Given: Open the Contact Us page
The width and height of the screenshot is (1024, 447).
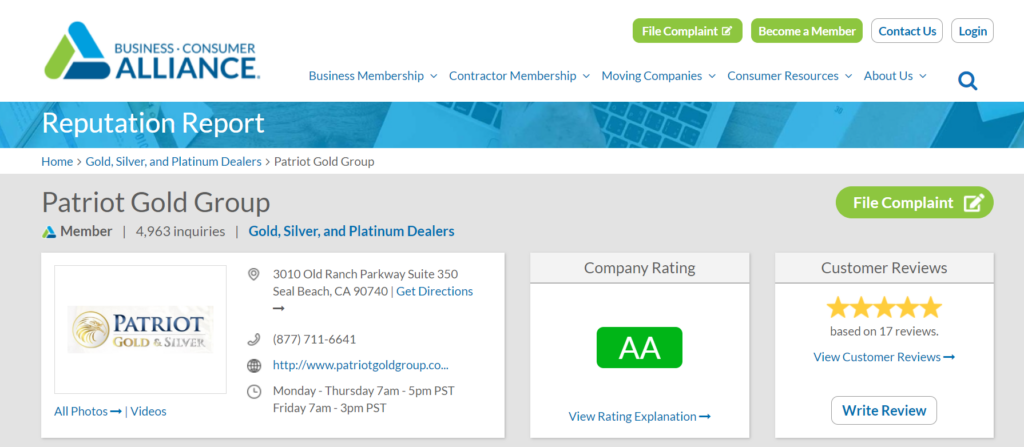Looking at the screenshot, I should (x=907, y=31).
